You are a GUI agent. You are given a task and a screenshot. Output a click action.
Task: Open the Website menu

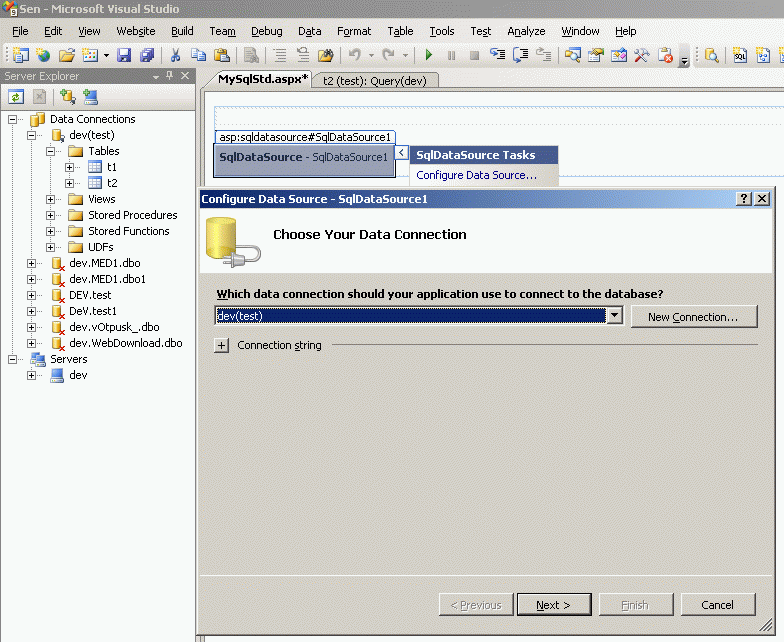pyautogui.click(x=136, y=31)
